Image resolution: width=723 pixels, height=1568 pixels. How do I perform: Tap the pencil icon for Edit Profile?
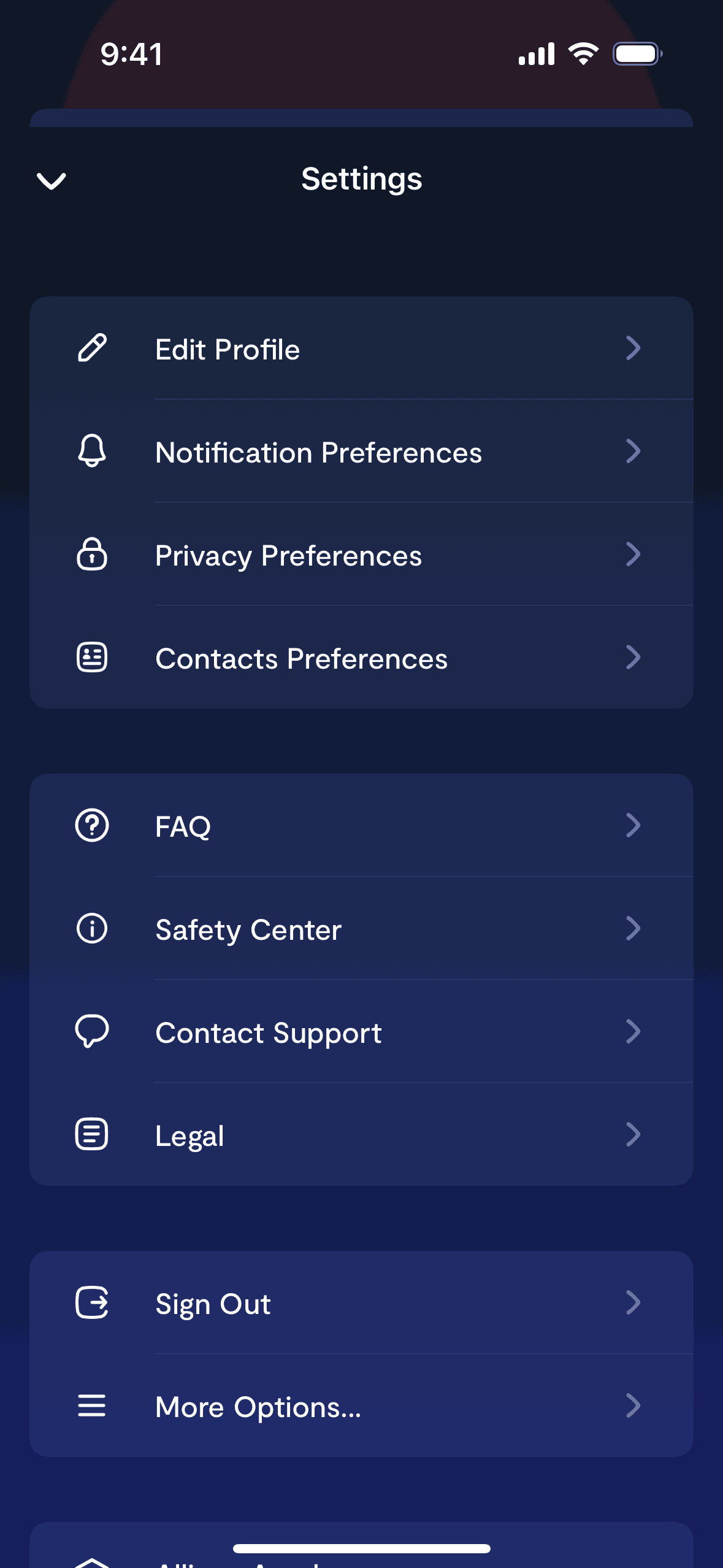click(92, 348)
